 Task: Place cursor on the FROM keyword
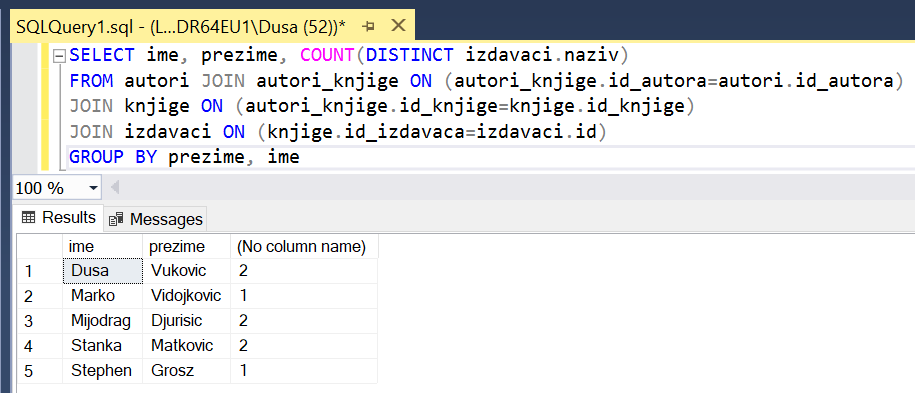[92, 81]
